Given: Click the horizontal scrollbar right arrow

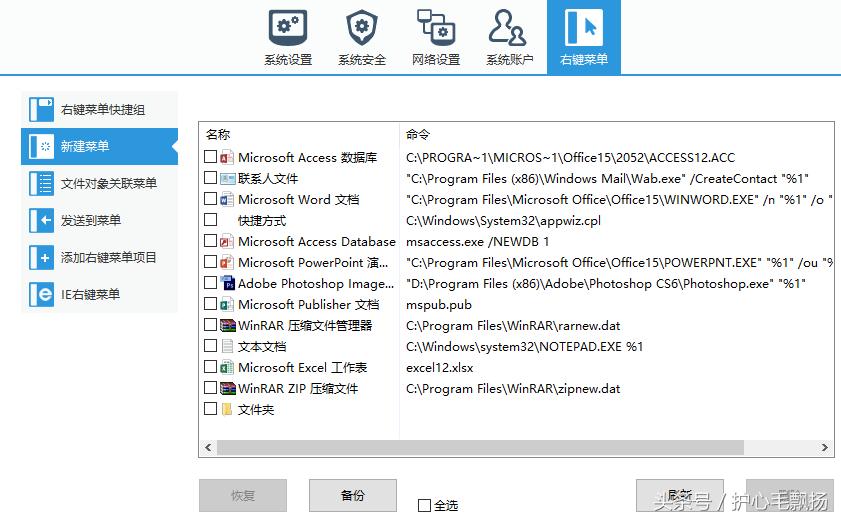Looking at the screenshot, I should (825, 447).
